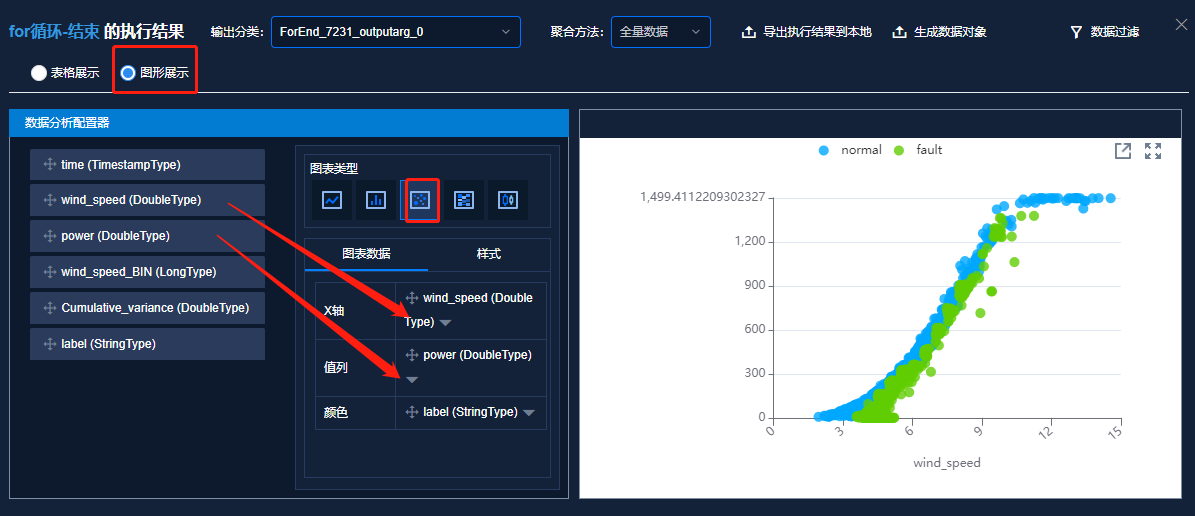Image resolution: width=1195 pixels, height=516 pixels.
Task: Click the export results upload icon
Action: click(x=749, y=32)
